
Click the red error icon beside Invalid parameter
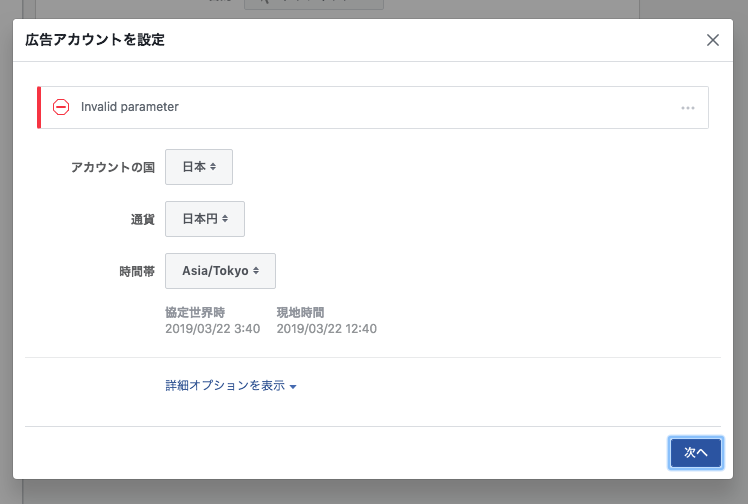[61, 107]
